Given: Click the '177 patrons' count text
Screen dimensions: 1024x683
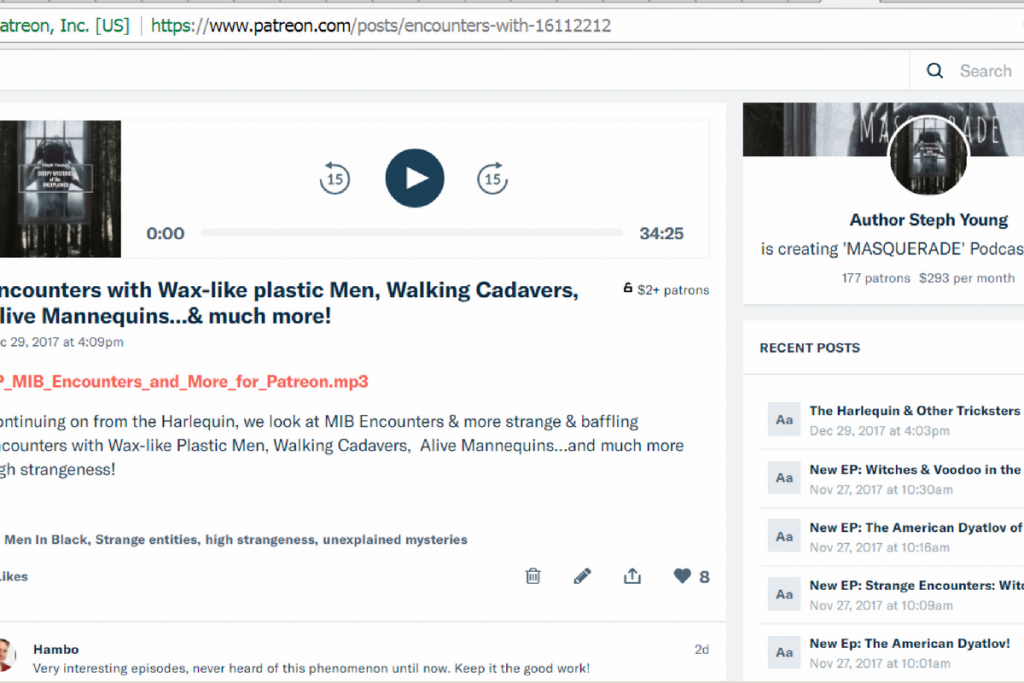Looking at the screenshot, I should click(876, 278).
